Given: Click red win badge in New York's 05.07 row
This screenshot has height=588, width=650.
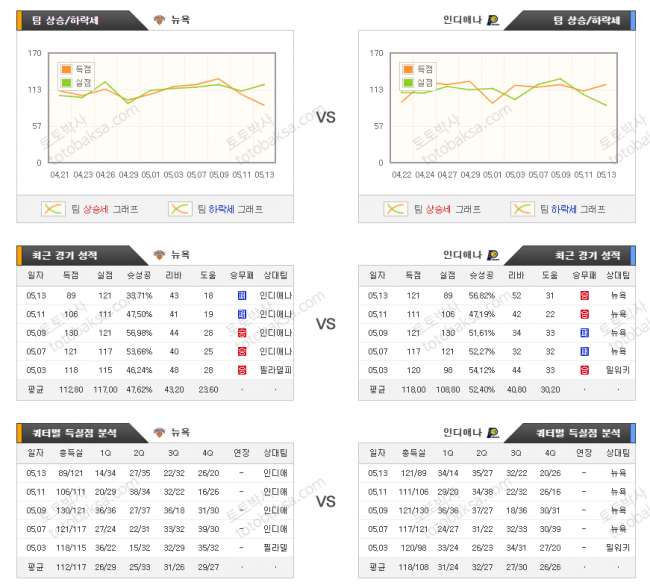Looking at the screenshot, I should 241,351.
